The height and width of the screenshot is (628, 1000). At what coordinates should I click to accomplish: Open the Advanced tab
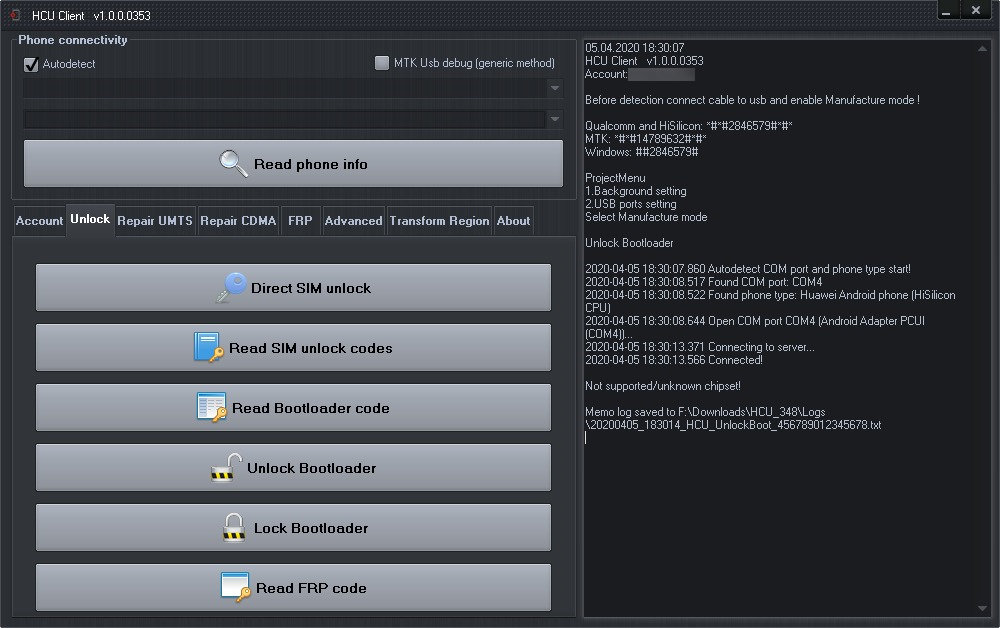click(353, 221)
